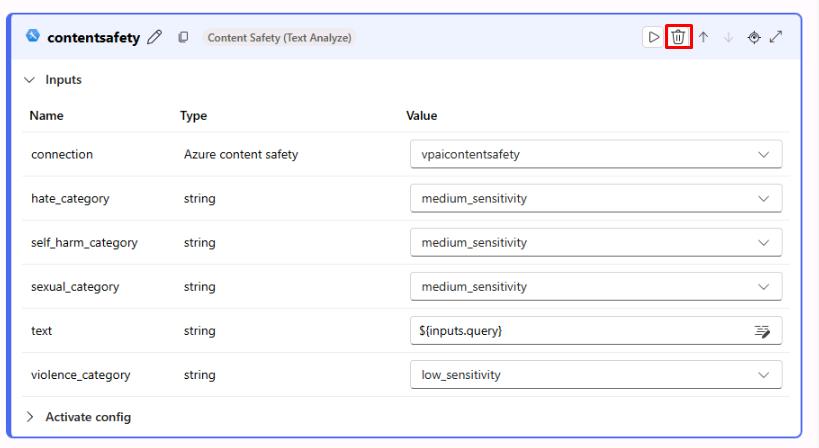Click the contentsafety node title text
Viewport: 819px width, 448px height.
click(x=93, y=38)
